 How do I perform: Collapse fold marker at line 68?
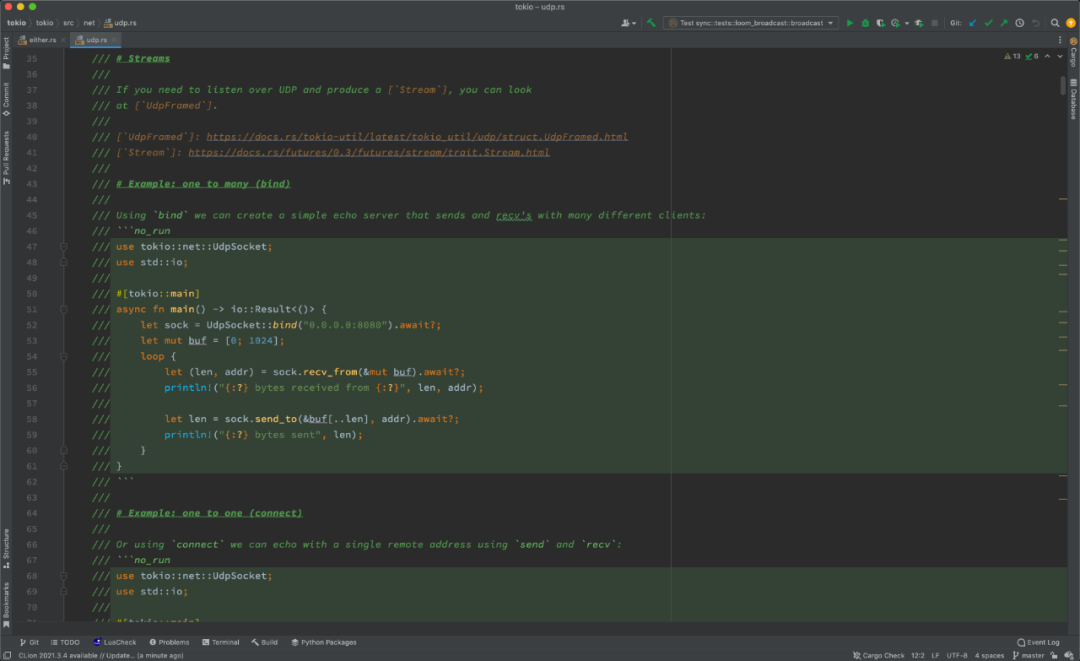pyautogui.click(x=63, y=576)
